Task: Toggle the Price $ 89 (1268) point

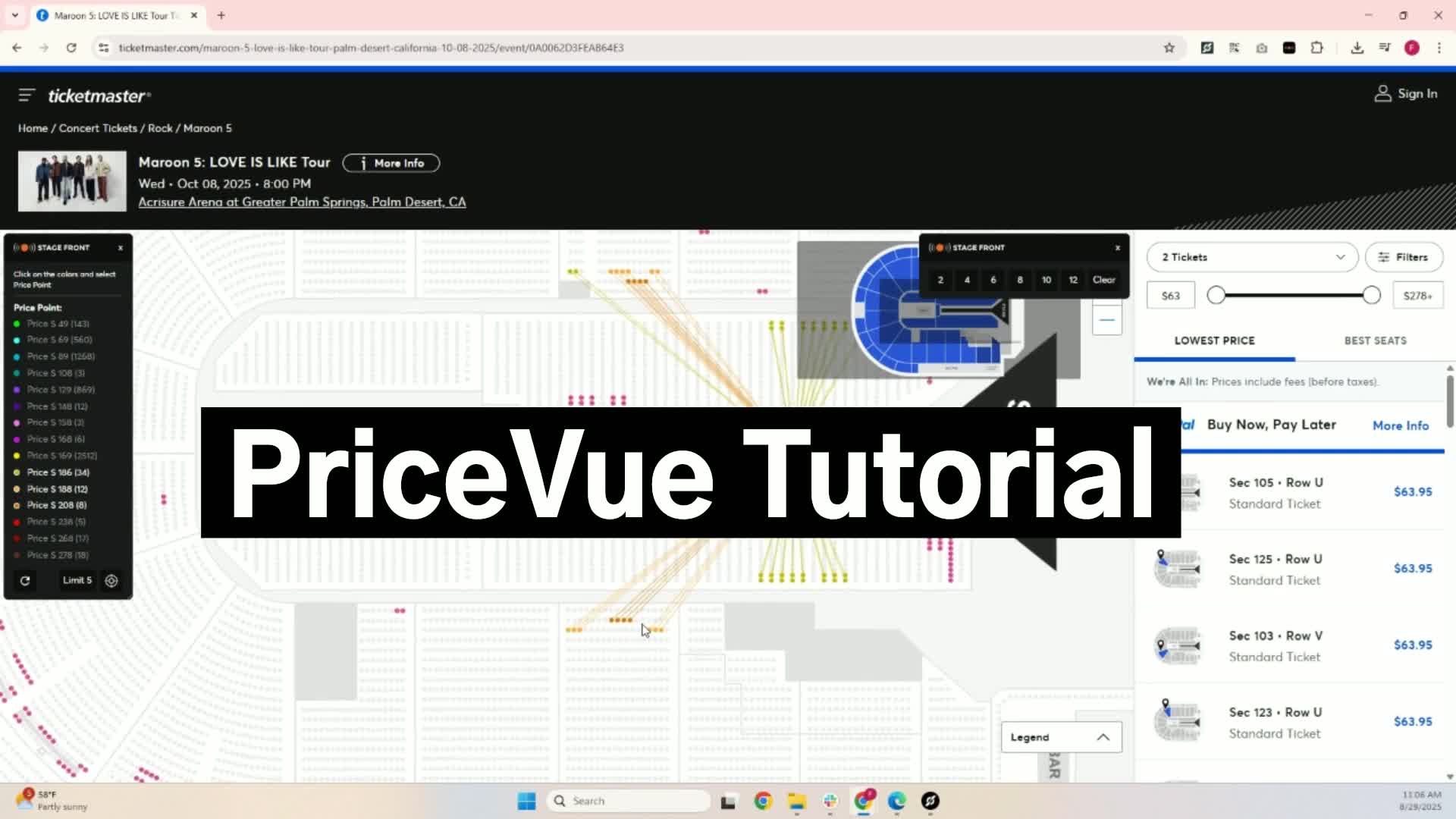Action: click(x=54, y=356)
